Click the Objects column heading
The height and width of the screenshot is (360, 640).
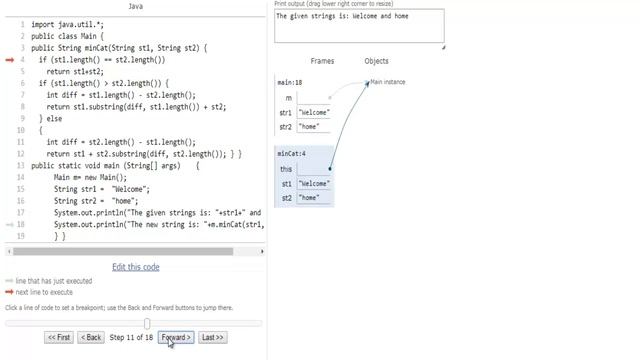pos(376,61)
